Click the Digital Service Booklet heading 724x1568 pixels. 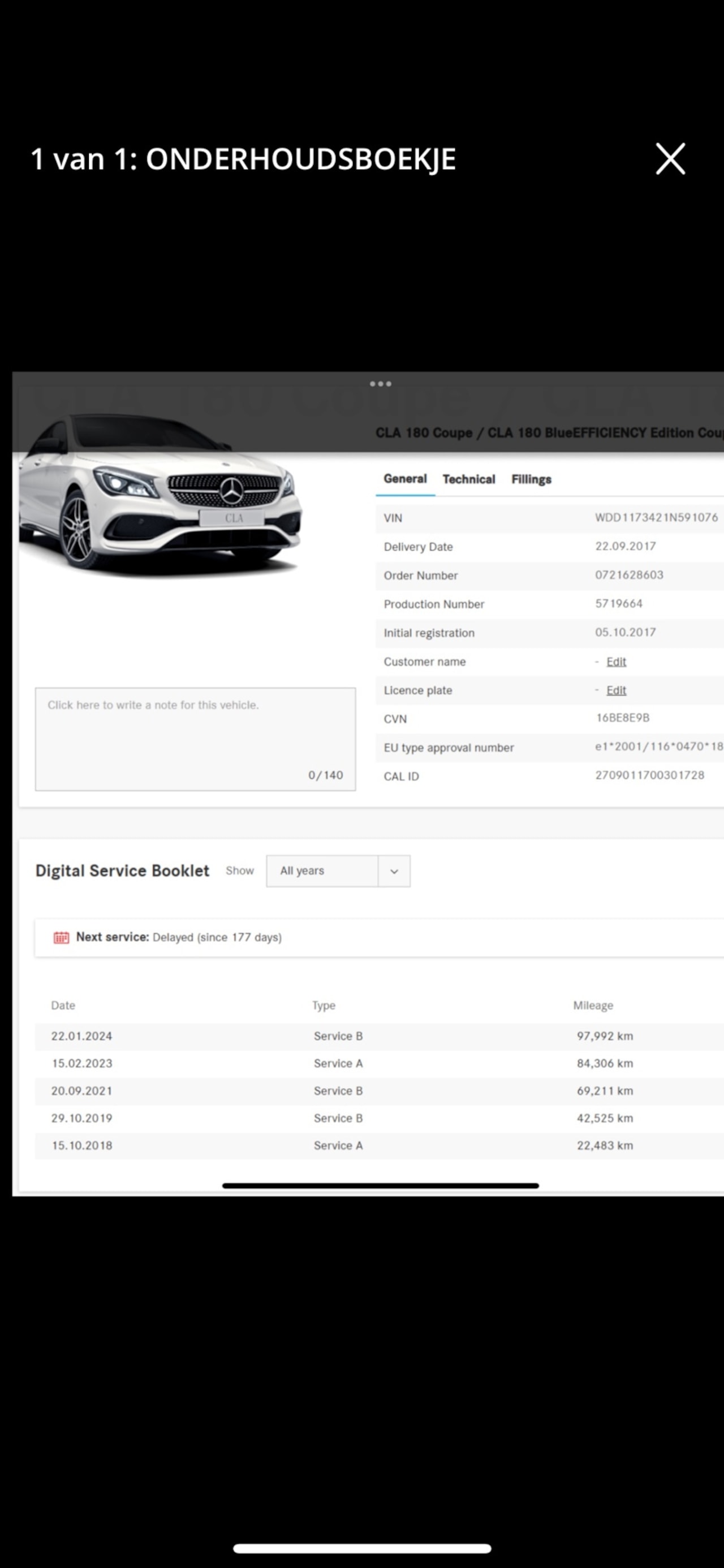122,871
